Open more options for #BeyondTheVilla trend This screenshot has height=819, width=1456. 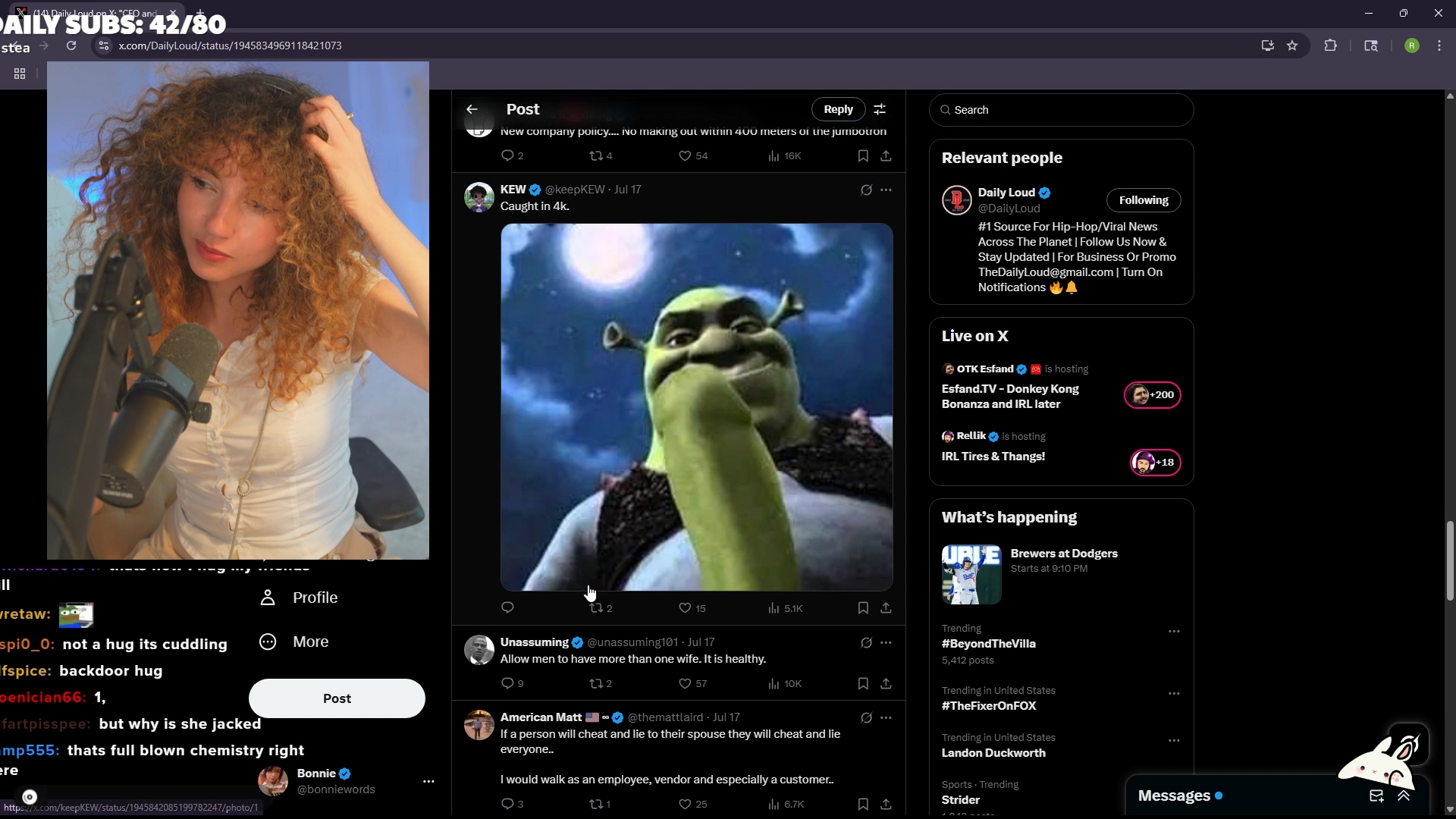point(1174,631)
